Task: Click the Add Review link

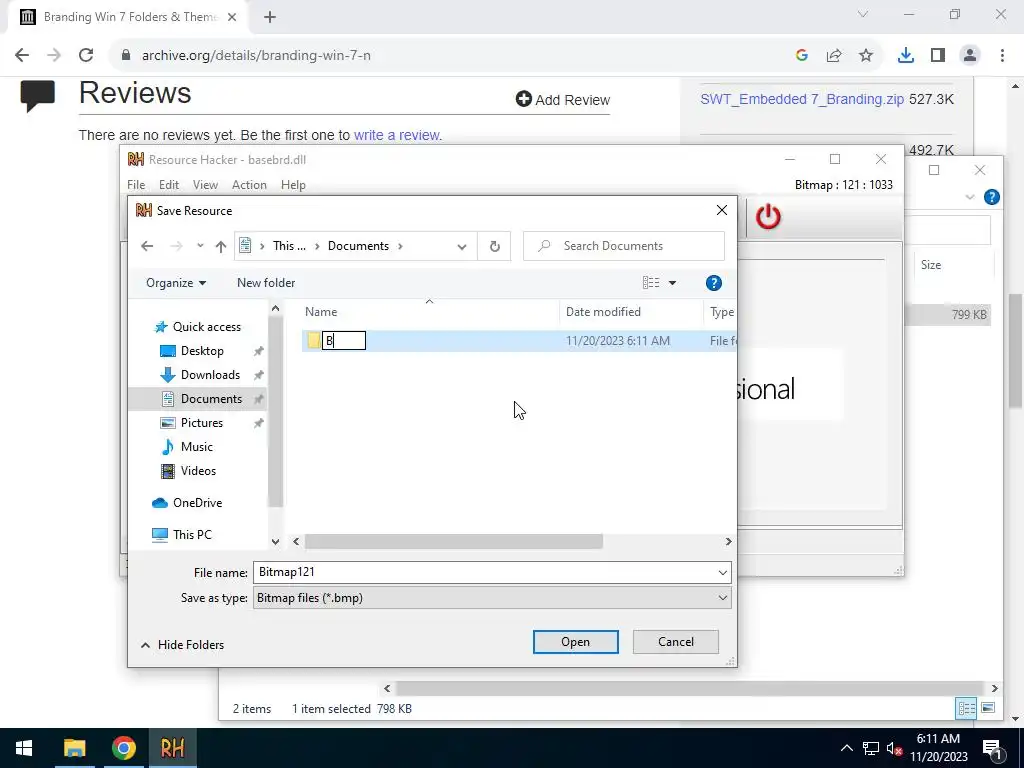Action: [563, 100]
